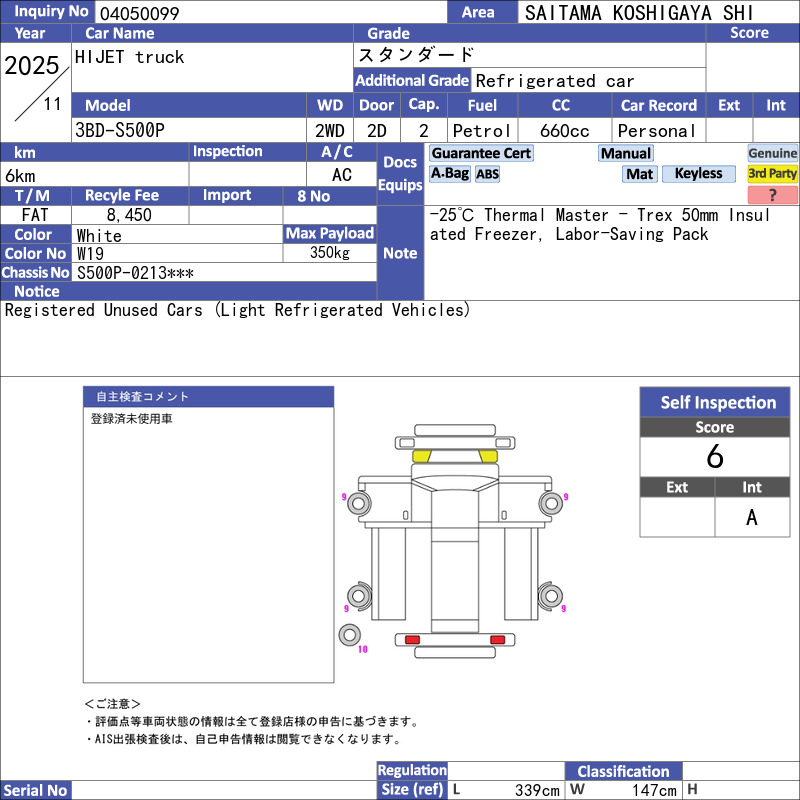The image size is (800, 800).
Task: Click the color value White
Action: point(99,235)
